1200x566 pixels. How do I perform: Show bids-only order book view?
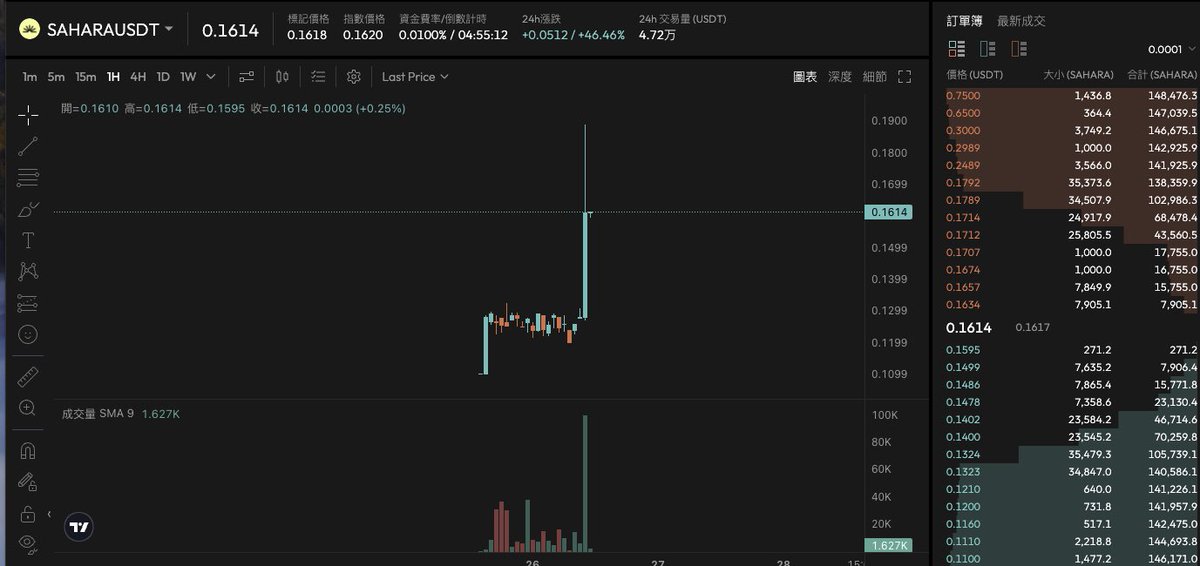tap(988, 49)
